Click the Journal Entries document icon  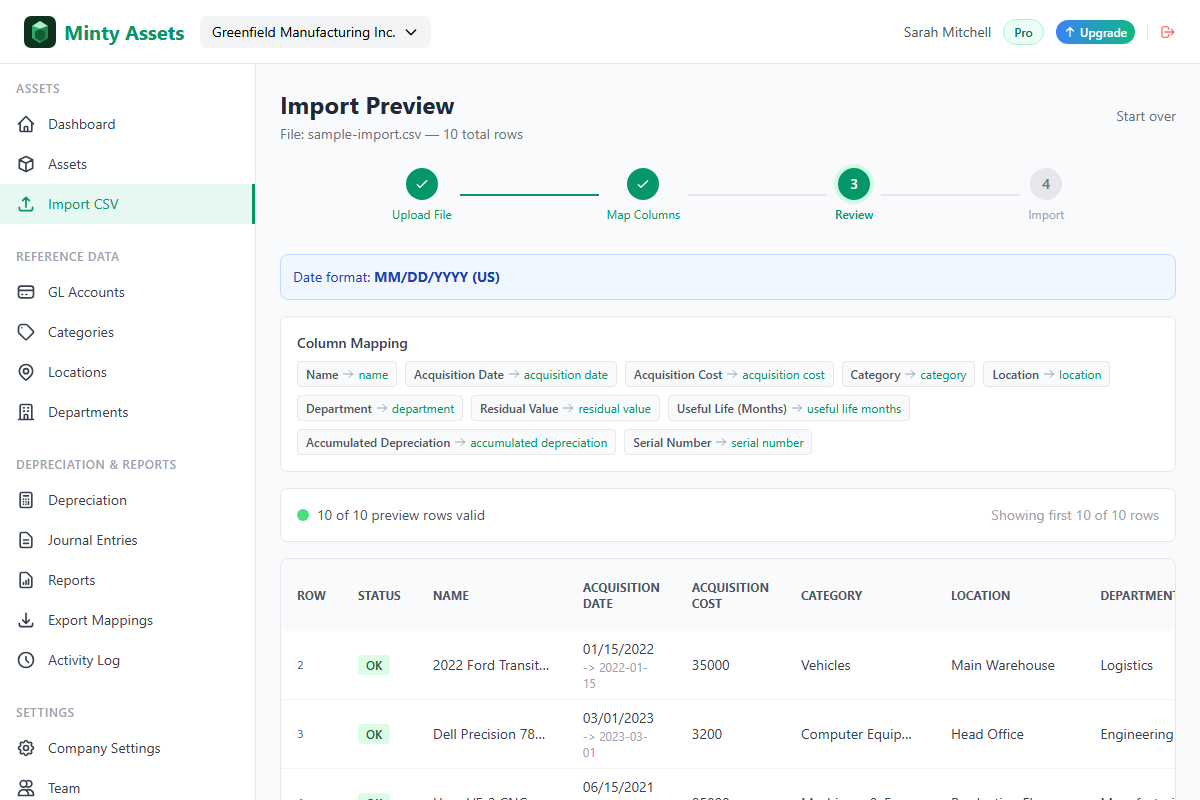click(27, 540)
